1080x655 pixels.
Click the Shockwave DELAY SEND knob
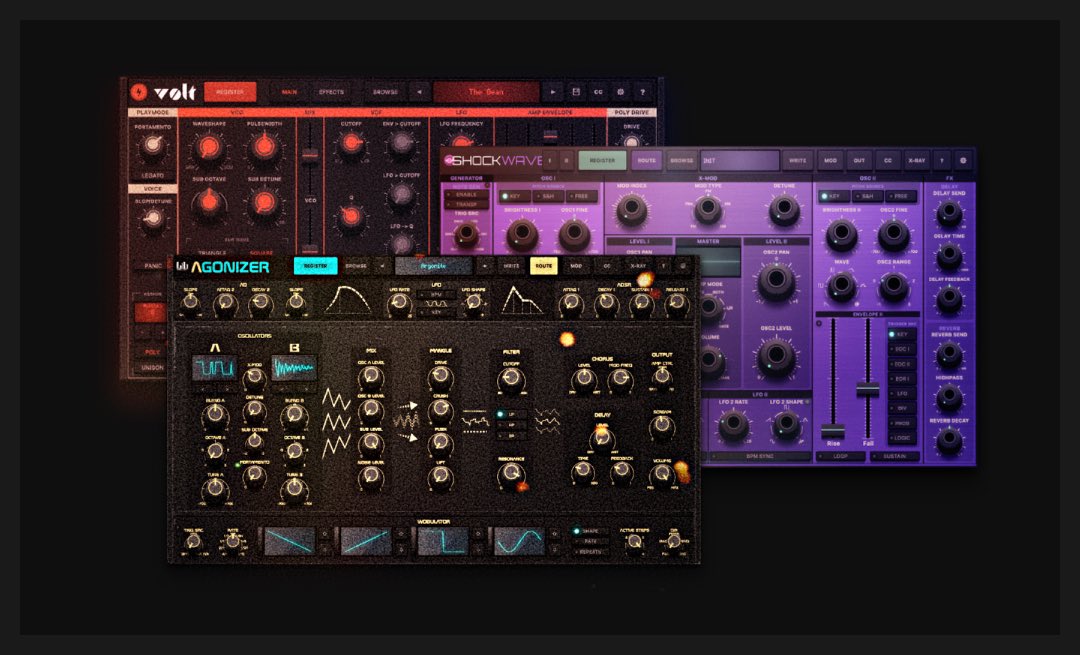pos(949,214)
